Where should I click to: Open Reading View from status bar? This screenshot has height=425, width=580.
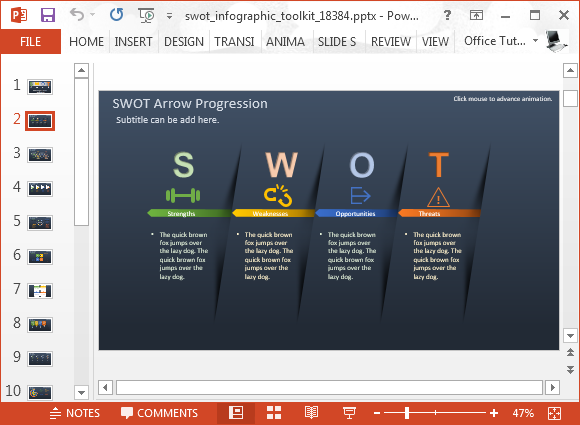311,413
